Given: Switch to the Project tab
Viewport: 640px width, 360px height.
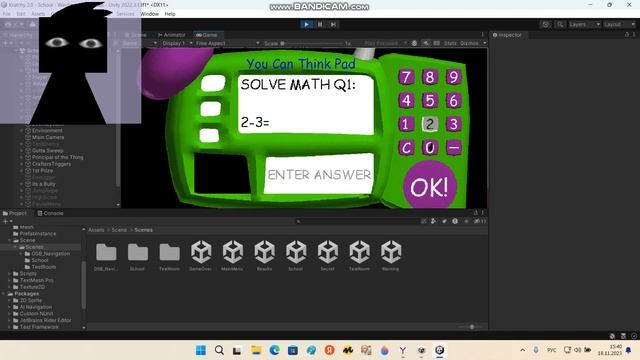Looking at the screenshot, I should [x=15, y=213].
